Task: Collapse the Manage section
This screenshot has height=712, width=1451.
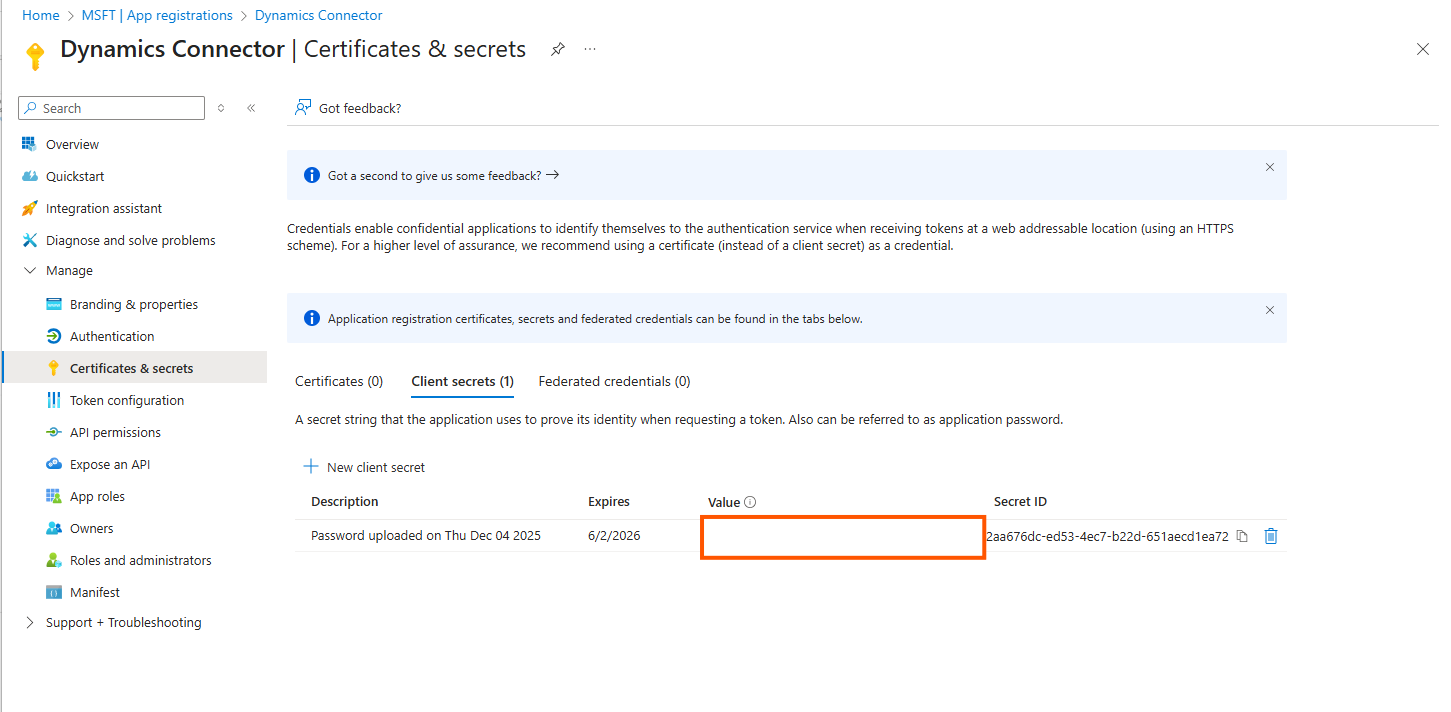Action: point(30,270)
